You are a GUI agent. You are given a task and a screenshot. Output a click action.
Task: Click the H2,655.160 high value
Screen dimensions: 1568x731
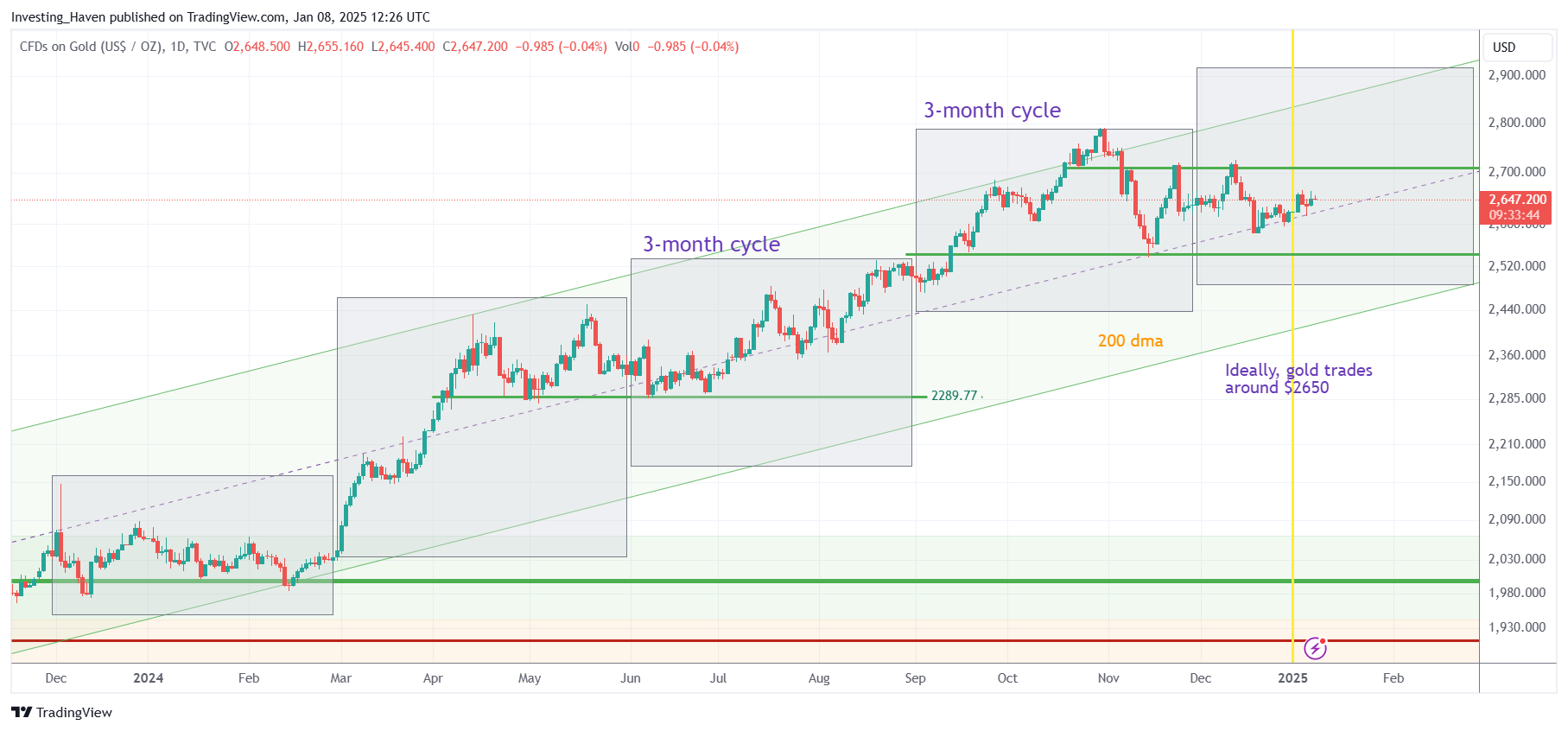[331, 47]
